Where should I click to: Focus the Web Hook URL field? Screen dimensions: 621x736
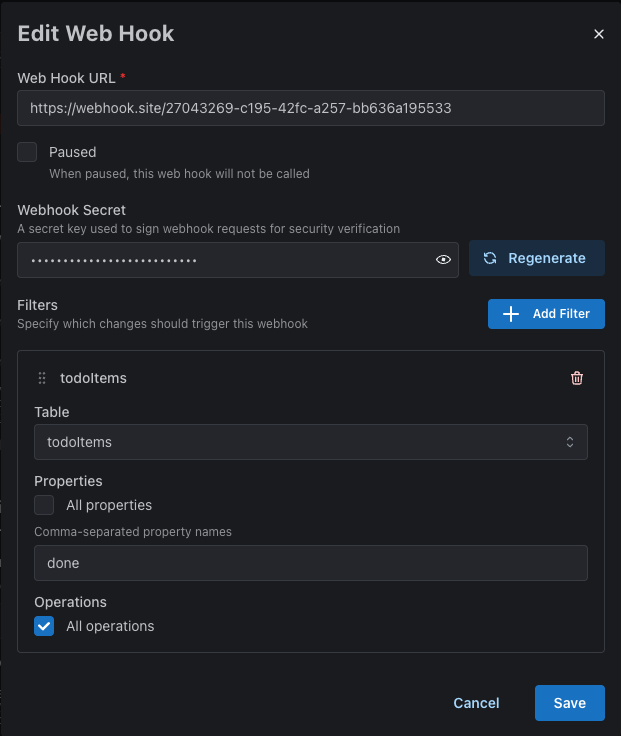pyautogui.click(x=310, y=108)
